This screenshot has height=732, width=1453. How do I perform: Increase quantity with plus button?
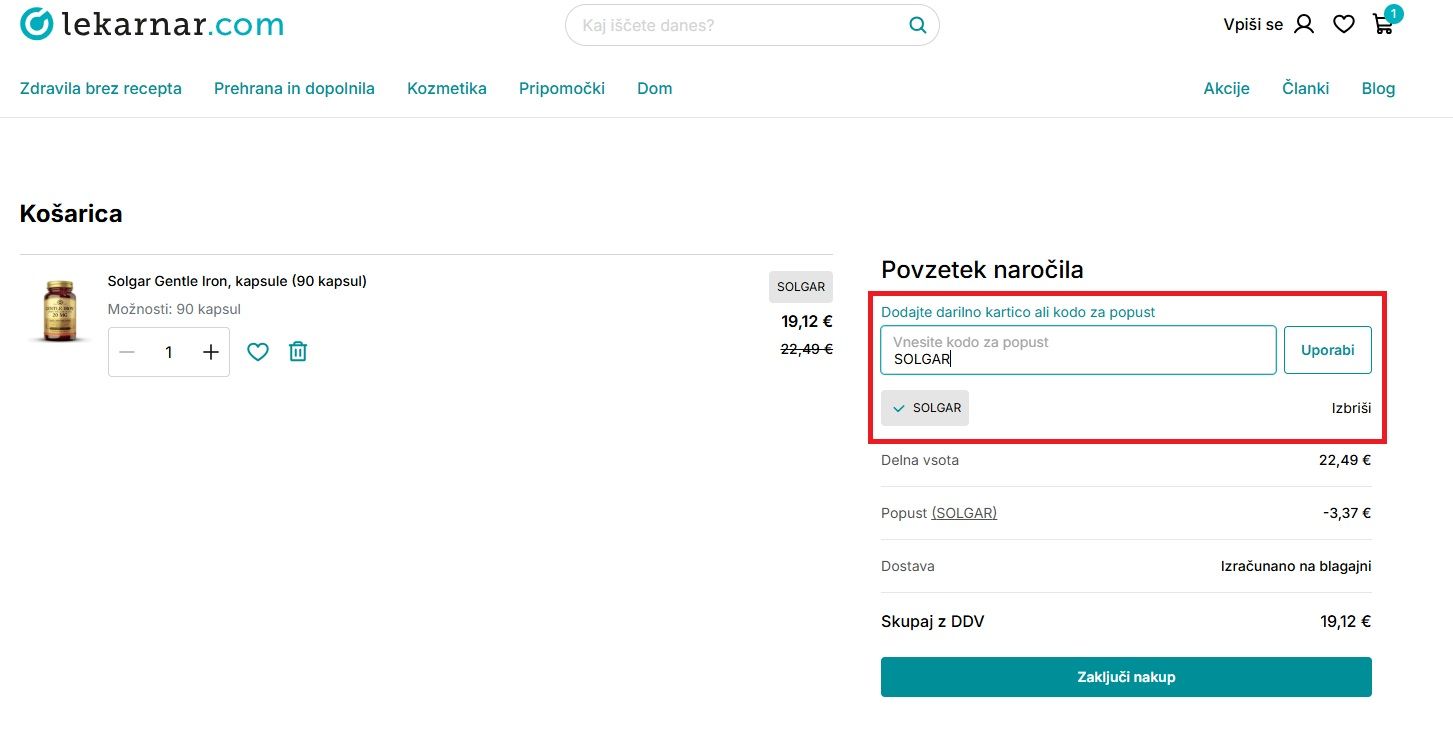[x=211, y=352]
